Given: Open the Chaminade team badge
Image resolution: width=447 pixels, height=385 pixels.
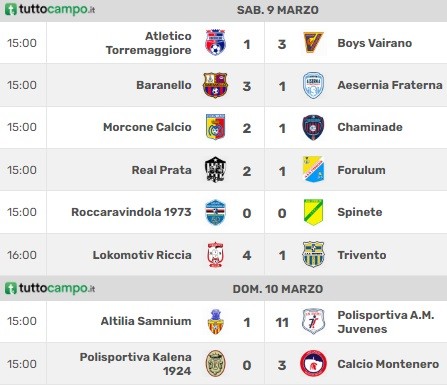Looking at the screenshot, I should (x=313, y=127).
